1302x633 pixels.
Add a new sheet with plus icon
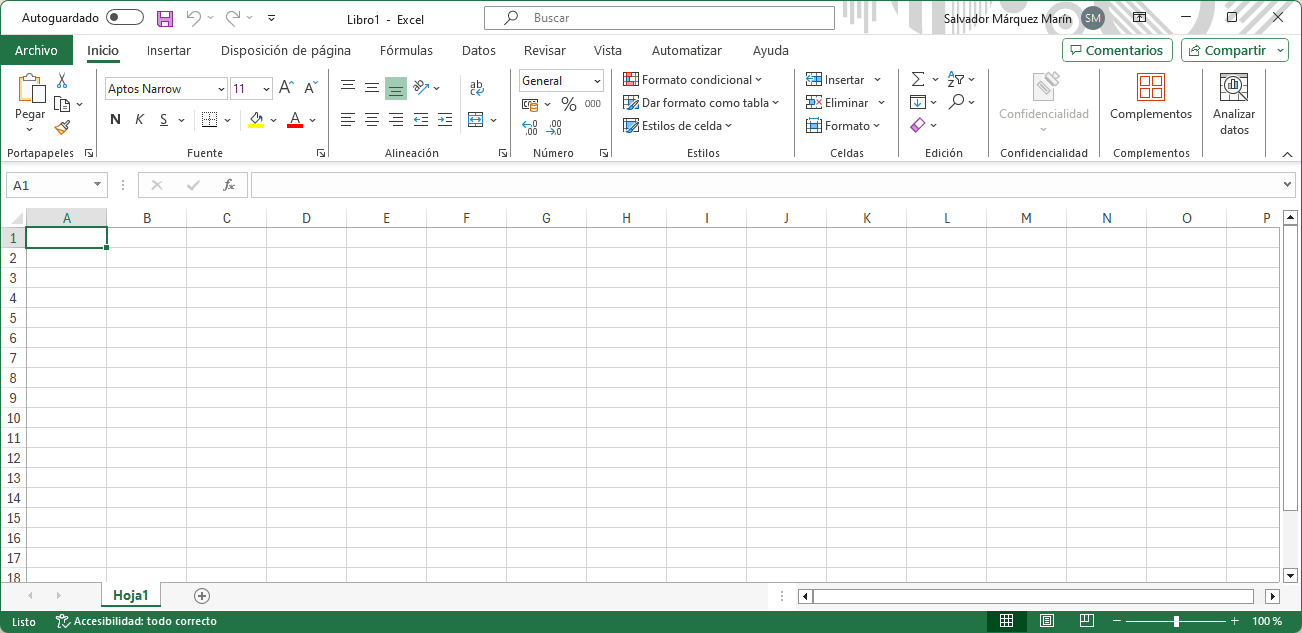202,596
